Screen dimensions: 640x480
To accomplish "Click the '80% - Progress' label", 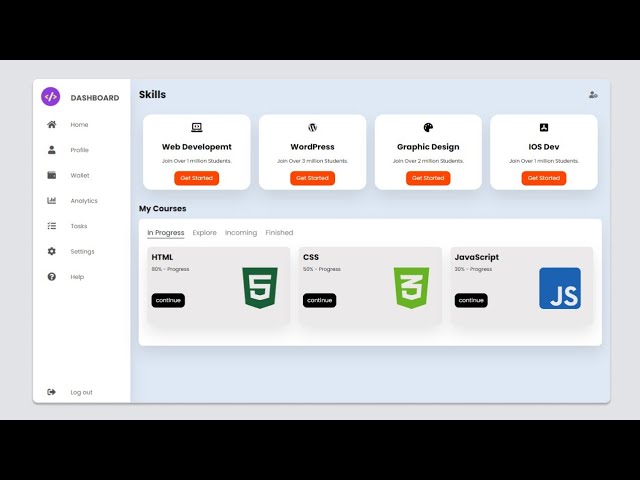I will [170, 269].
